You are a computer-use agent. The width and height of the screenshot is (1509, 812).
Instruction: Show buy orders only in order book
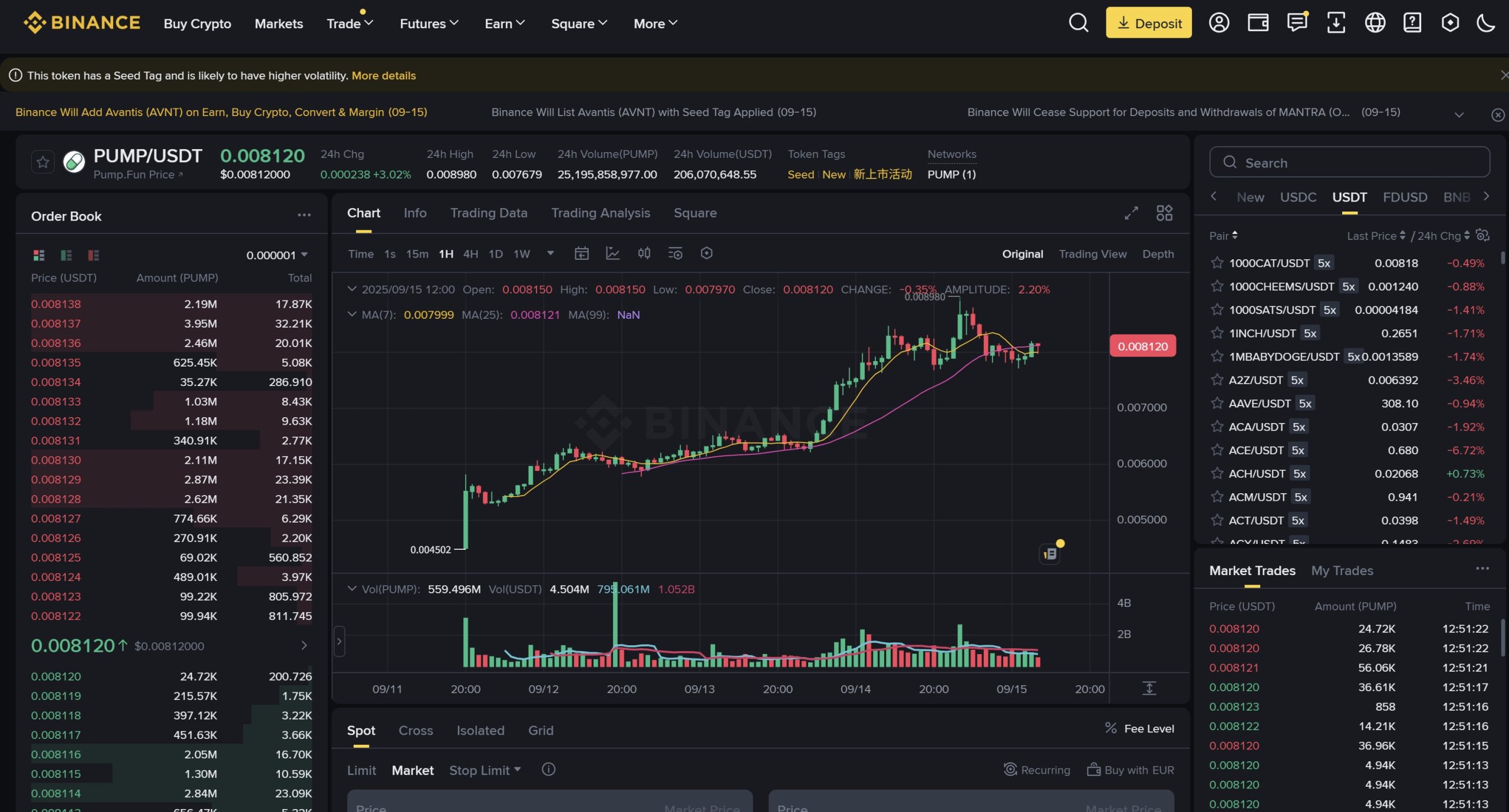coord(66,255)
